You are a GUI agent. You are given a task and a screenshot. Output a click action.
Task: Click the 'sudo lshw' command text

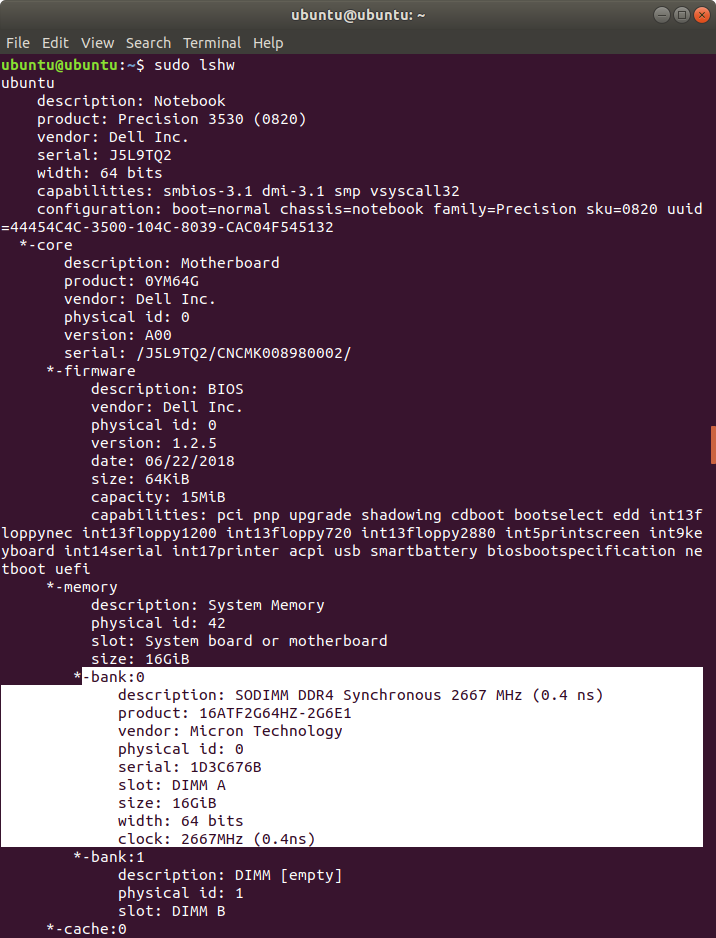coord(194,65)
